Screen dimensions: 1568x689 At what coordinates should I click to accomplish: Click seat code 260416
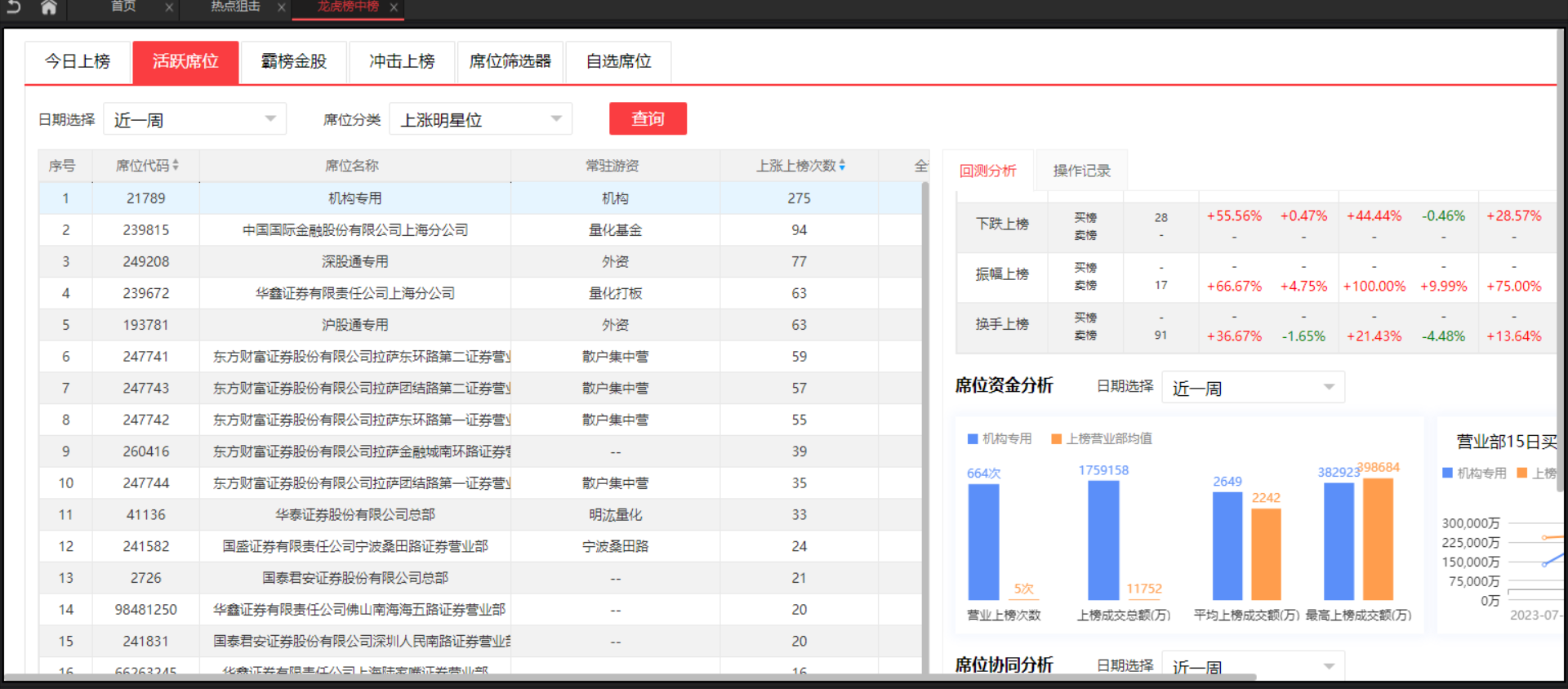pyautogui.click(x=146, y=451)
